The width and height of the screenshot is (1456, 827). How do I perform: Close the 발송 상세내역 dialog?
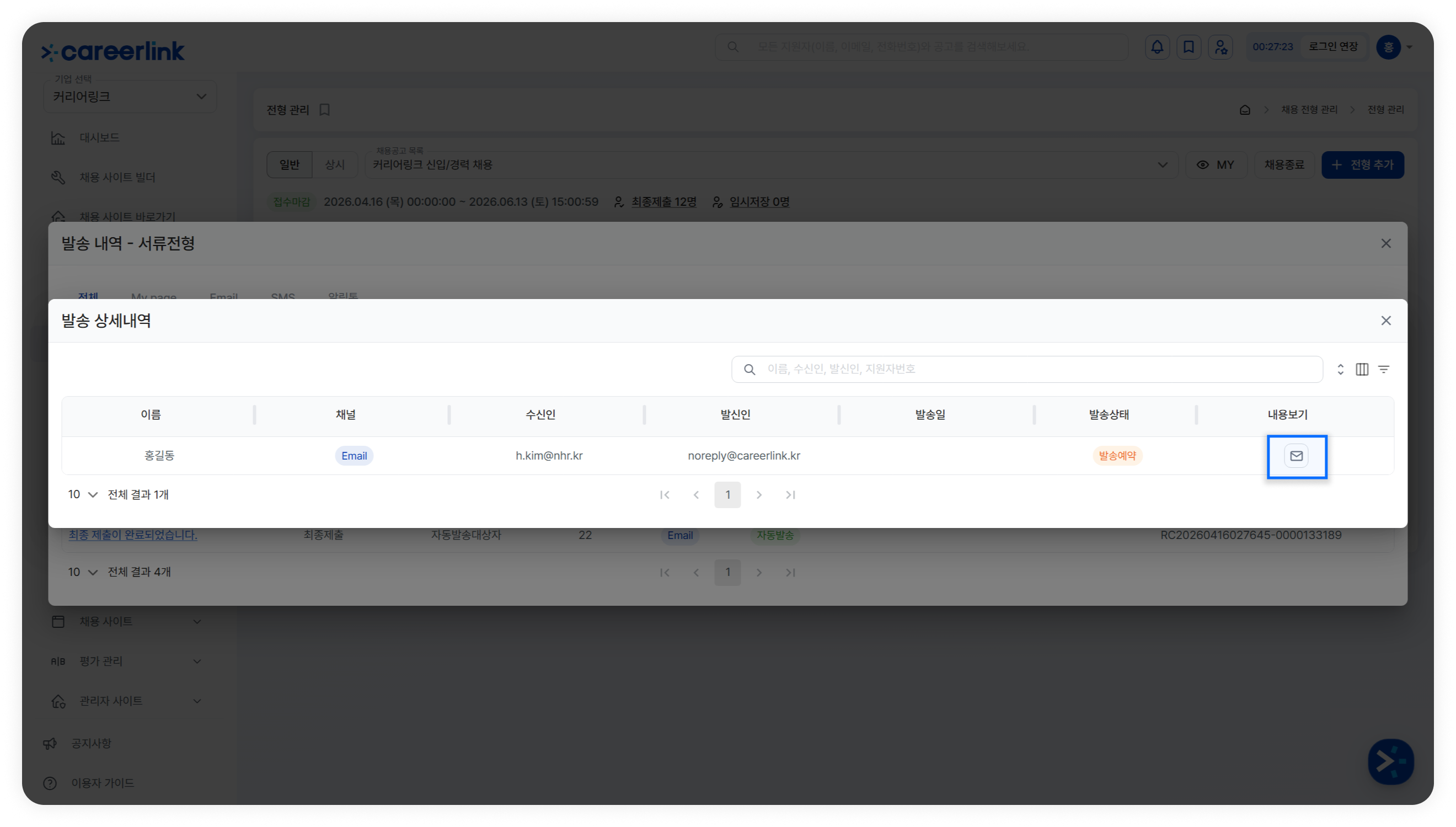pos(1385,321)
